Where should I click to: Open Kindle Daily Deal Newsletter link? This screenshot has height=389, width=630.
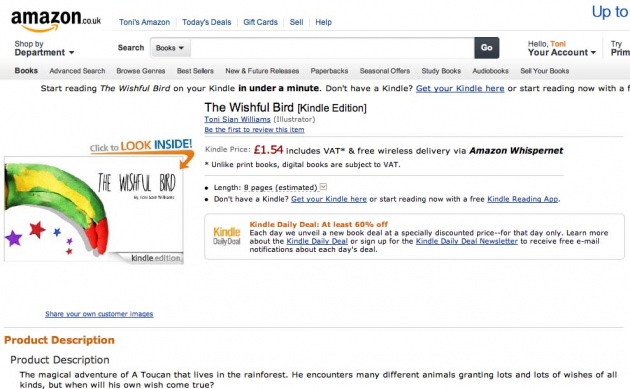tap(466, 241)
